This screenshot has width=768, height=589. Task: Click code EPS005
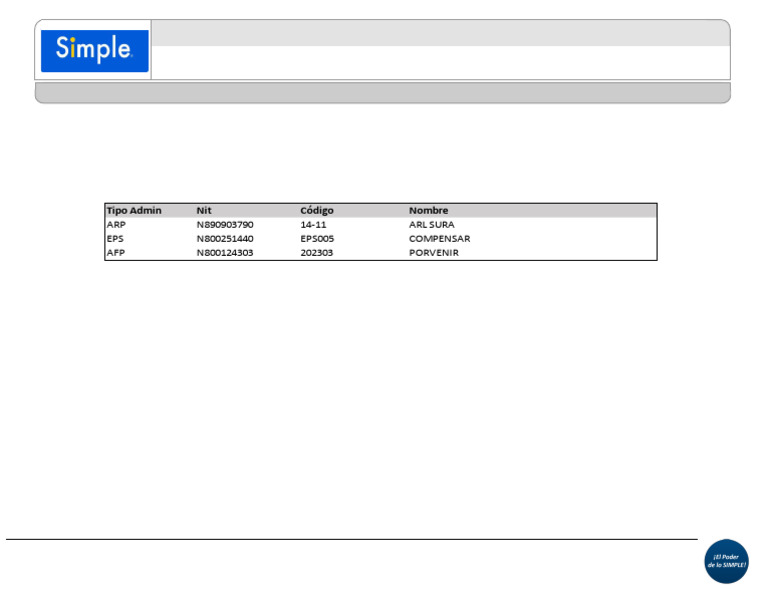(x=317, y=239)
